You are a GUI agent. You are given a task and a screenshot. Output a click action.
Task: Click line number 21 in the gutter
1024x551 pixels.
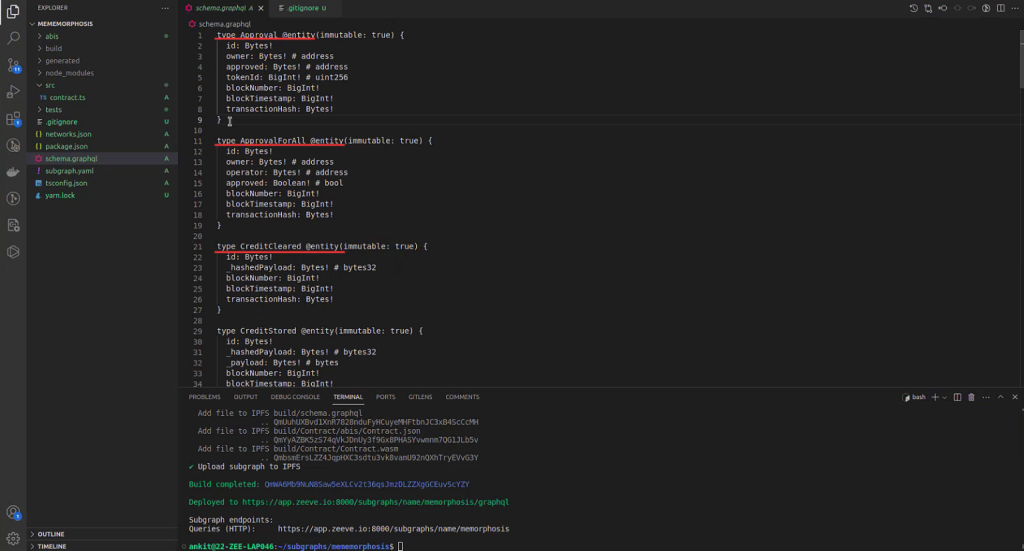(x=198, y=247)
